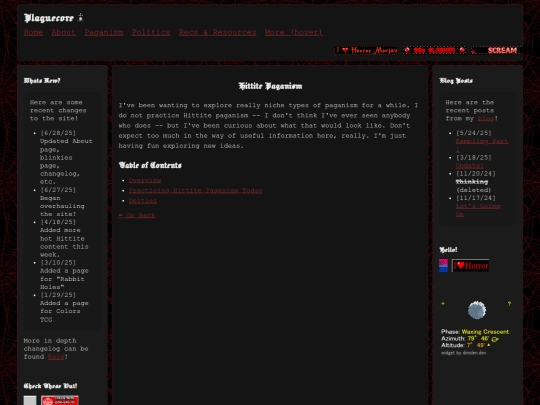
Task: Open the in-depth changelog here link
Action: click(x=56, y=357)
